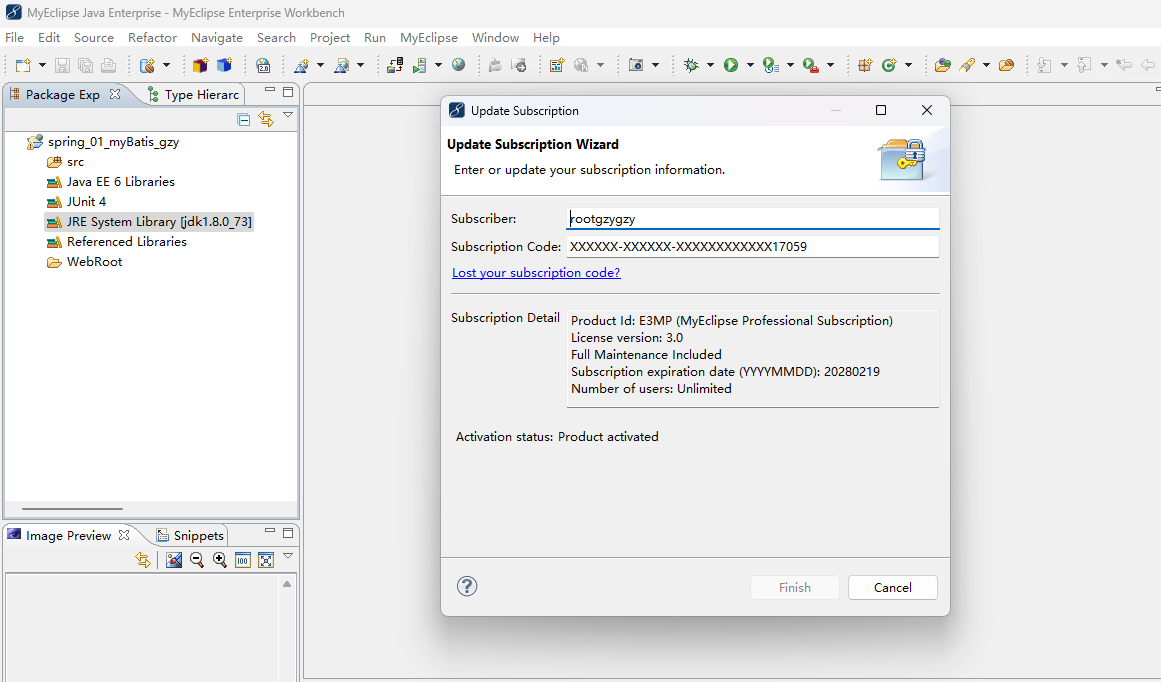Click the camera screenshot capture icon

coord(635,65)
